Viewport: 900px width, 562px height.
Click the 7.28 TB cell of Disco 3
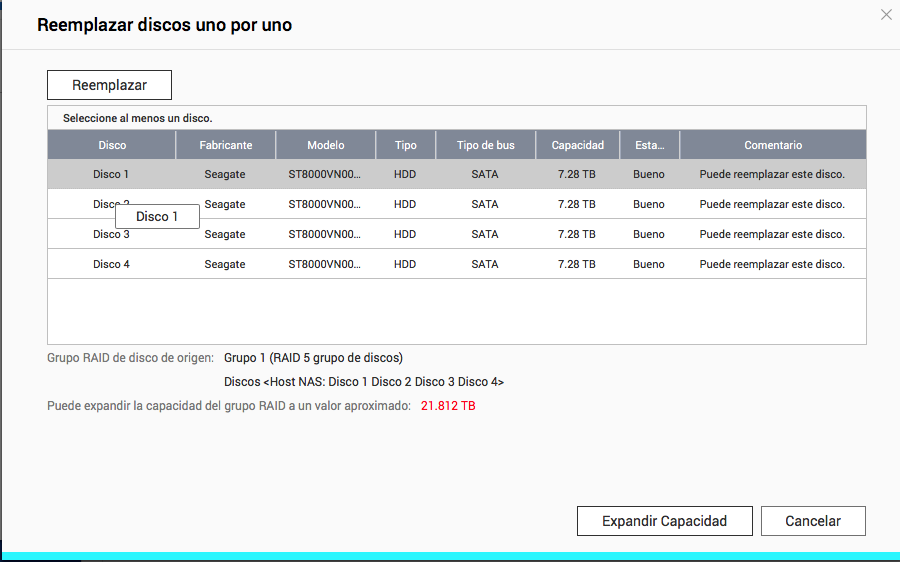pyautogui.click(x=577, y=234)
